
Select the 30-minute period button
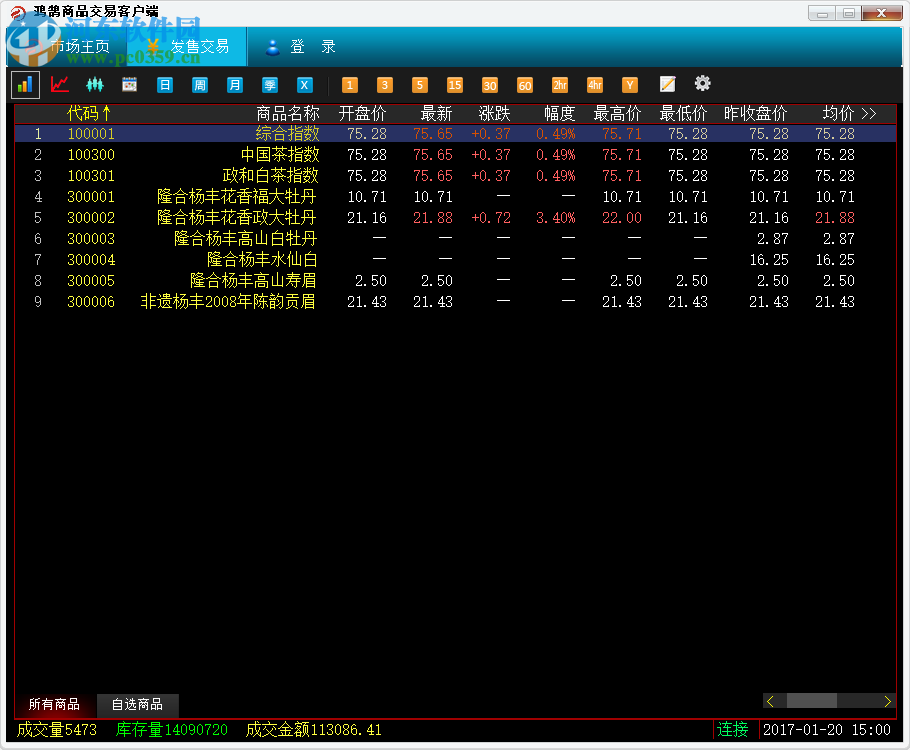(490, 85)
